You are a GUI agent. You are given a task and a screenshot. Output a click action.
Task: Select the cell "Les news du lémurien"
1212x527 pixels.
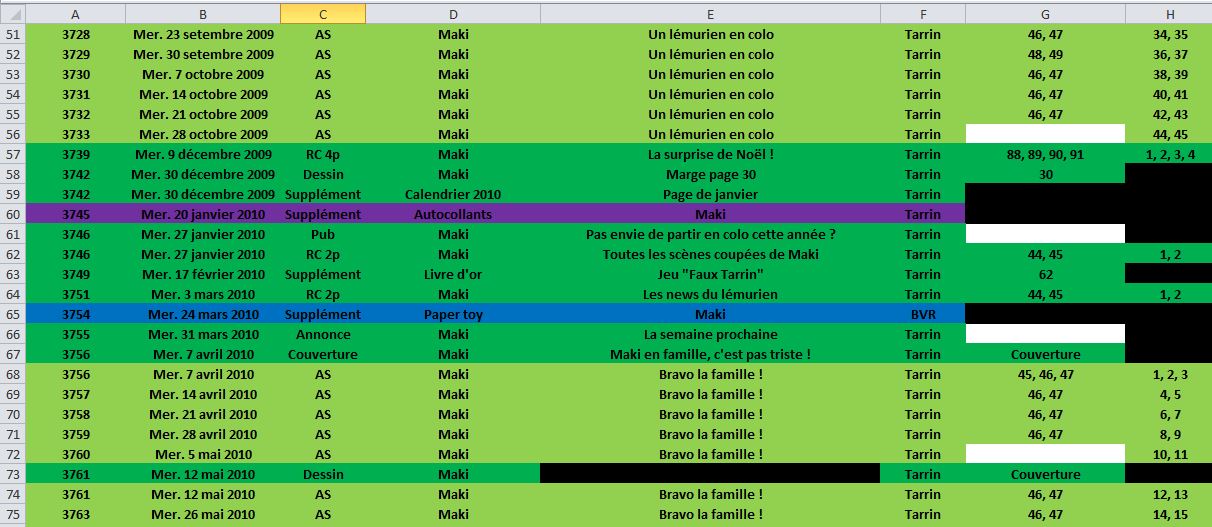[x=710, y=294]
